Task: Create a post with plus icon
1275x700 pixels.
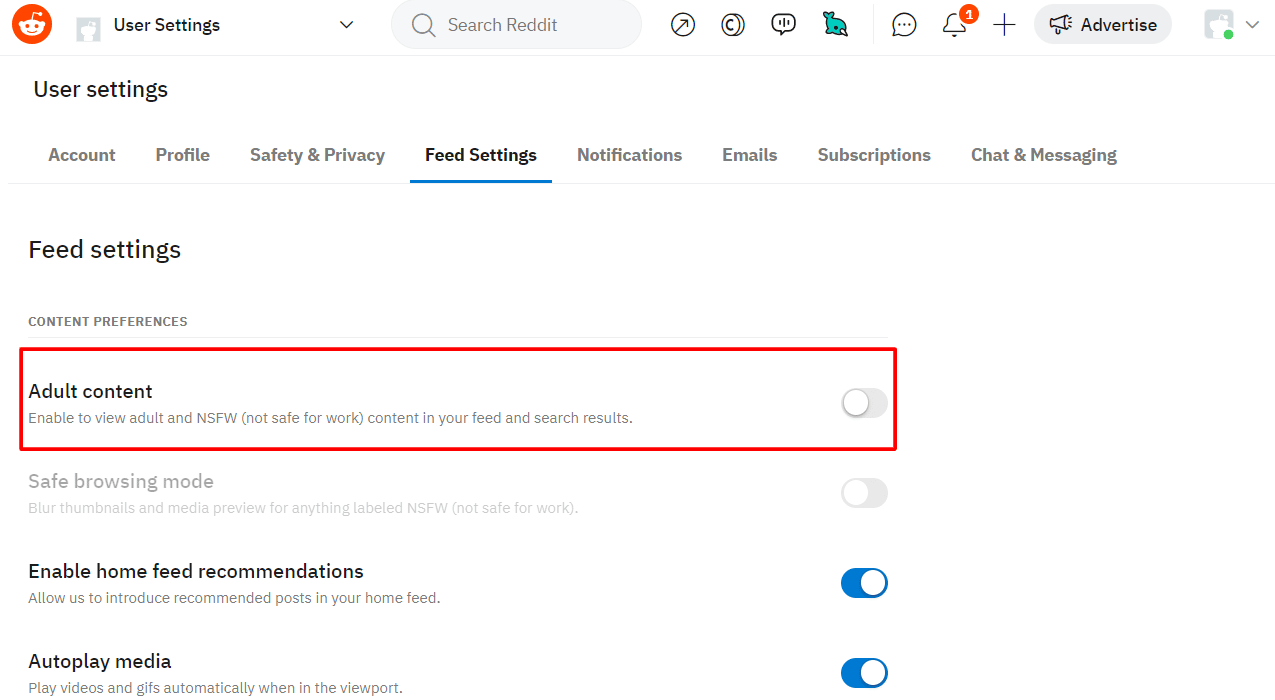Action: 1004,25
